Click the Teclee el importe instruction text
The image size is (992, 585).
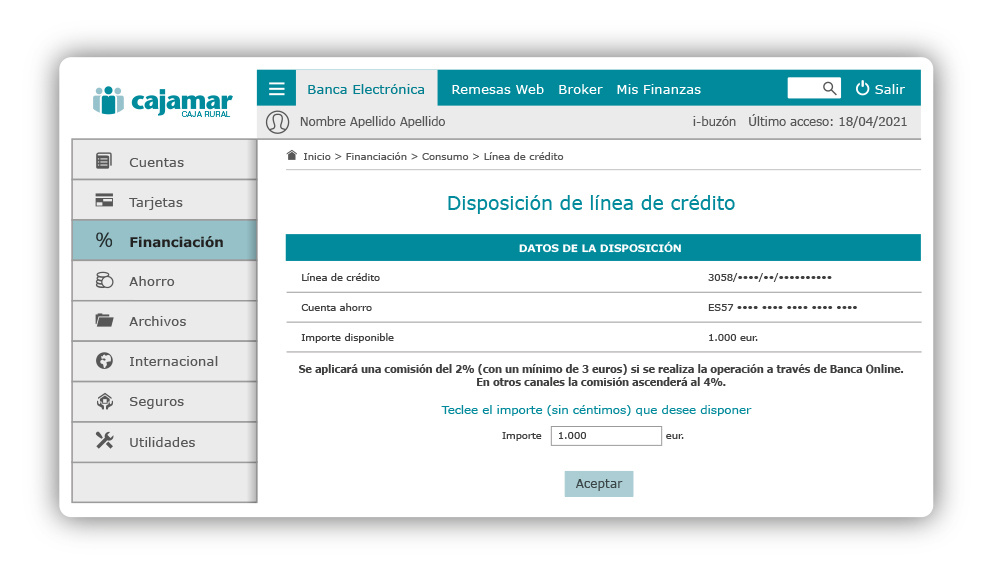click(596, 410)
